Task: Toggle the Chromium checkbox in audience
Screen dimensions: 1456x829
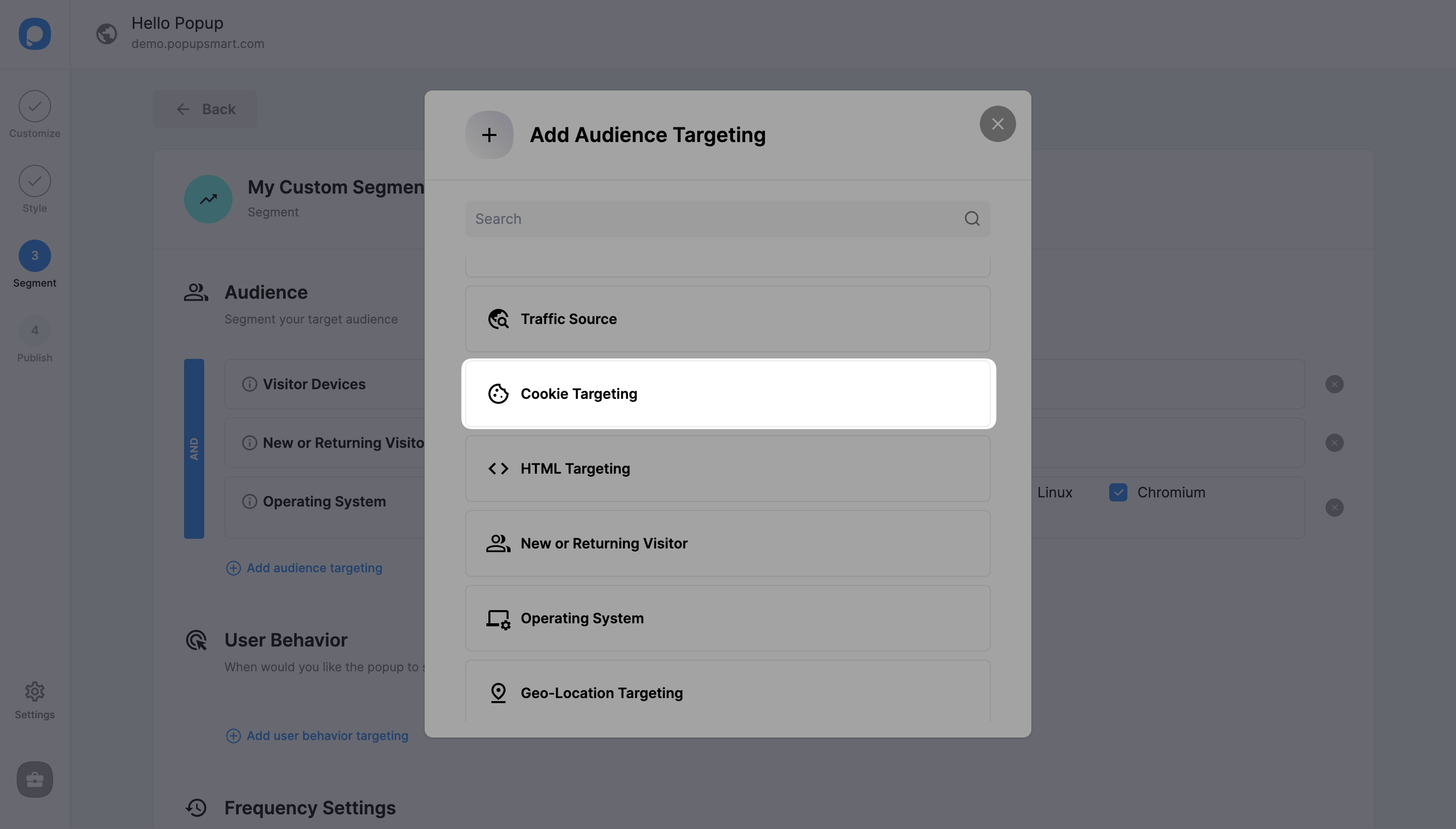Action: [x=1118, y=492]
